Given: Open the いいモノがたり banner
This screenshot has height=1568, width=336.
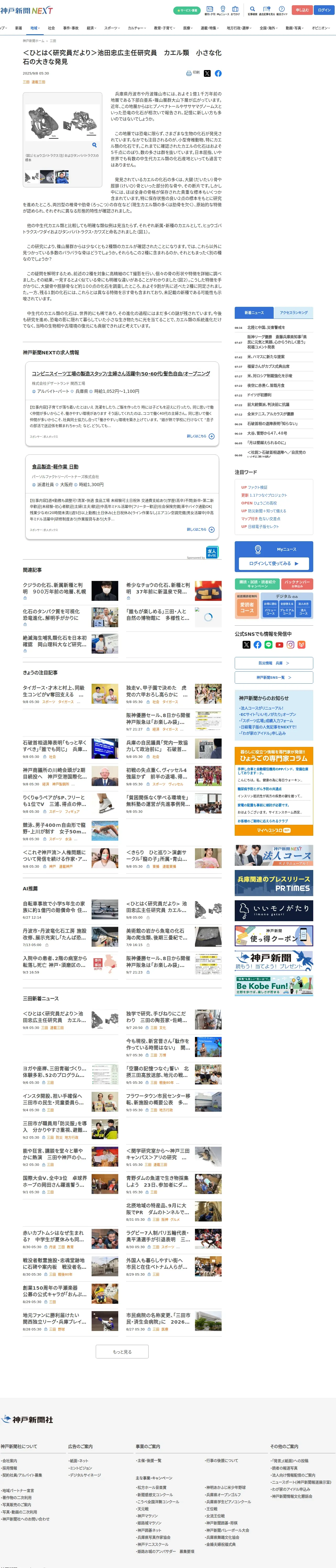Looking at the screenshot, I should pos(274,910).
